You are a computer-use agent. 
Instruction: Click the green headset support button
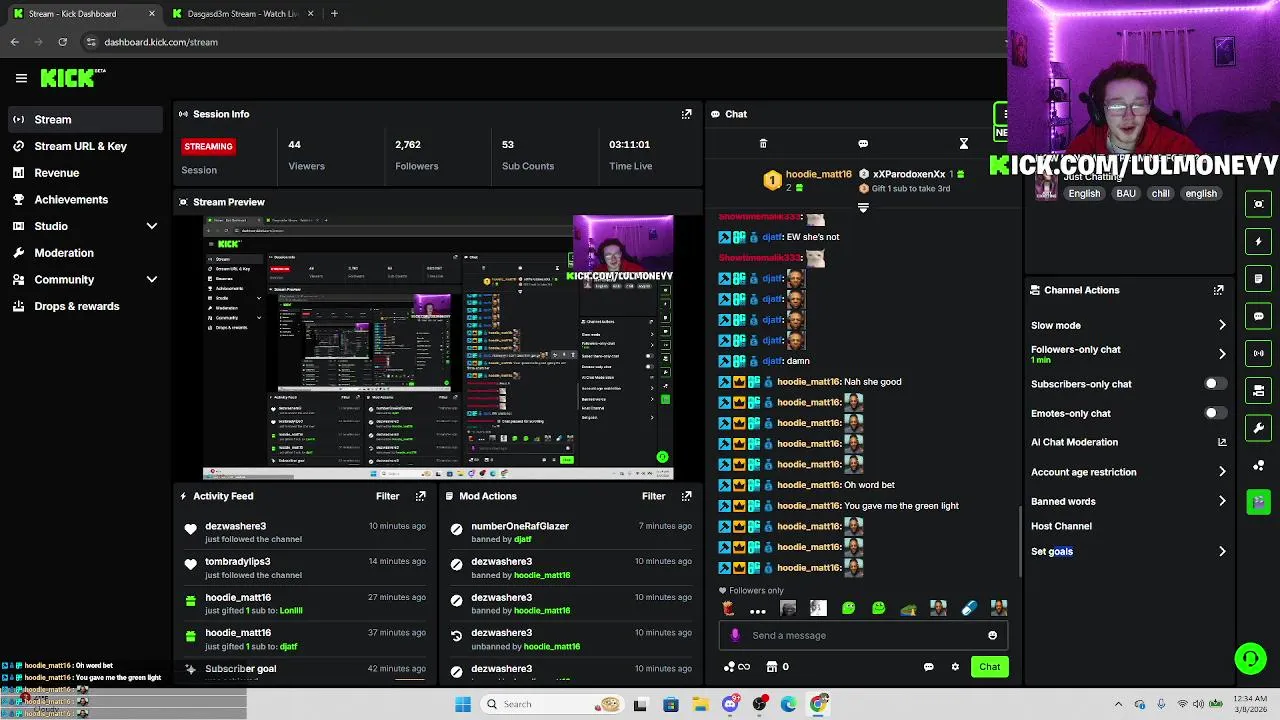(1250, 659)
